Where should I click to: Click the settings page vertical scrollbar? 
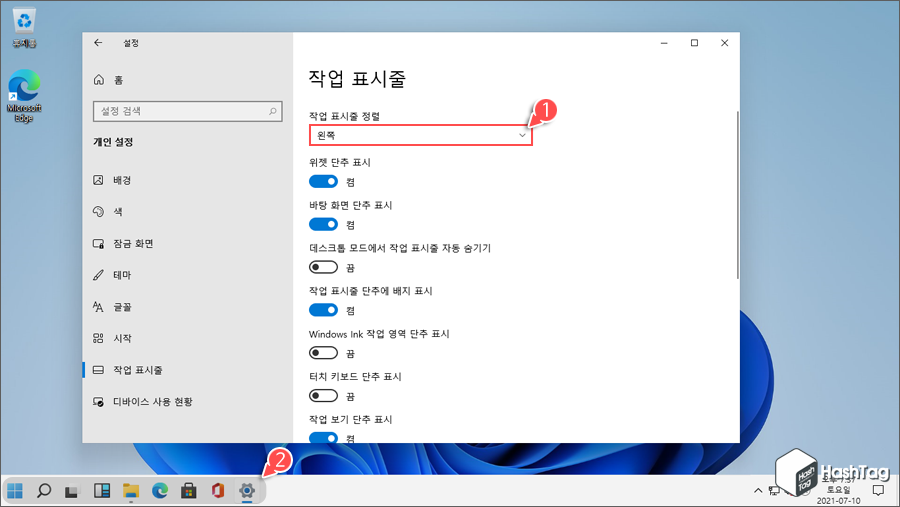pos(737,195)
